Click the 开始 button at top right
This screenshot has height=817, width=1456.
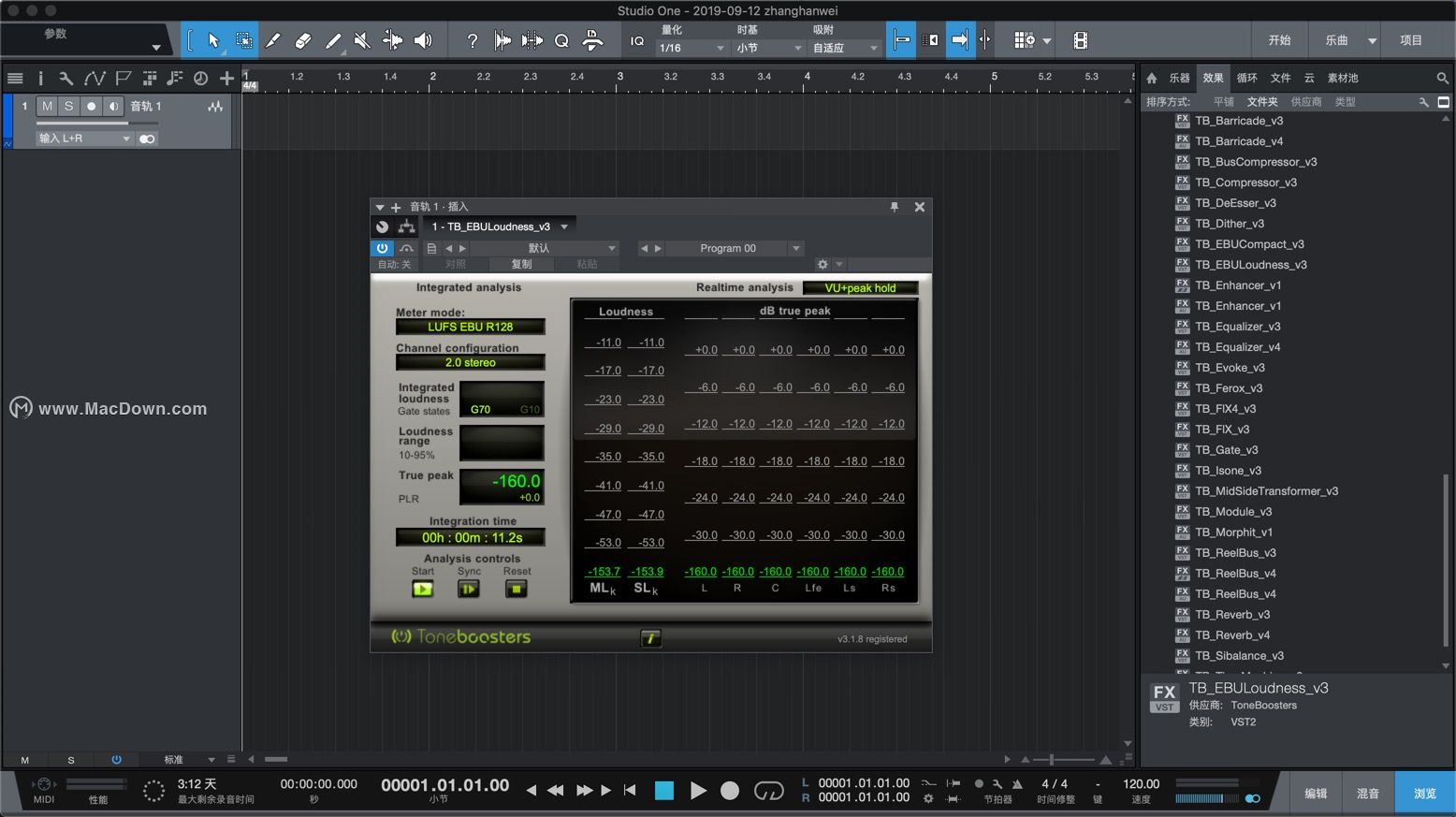point(1279,40)
